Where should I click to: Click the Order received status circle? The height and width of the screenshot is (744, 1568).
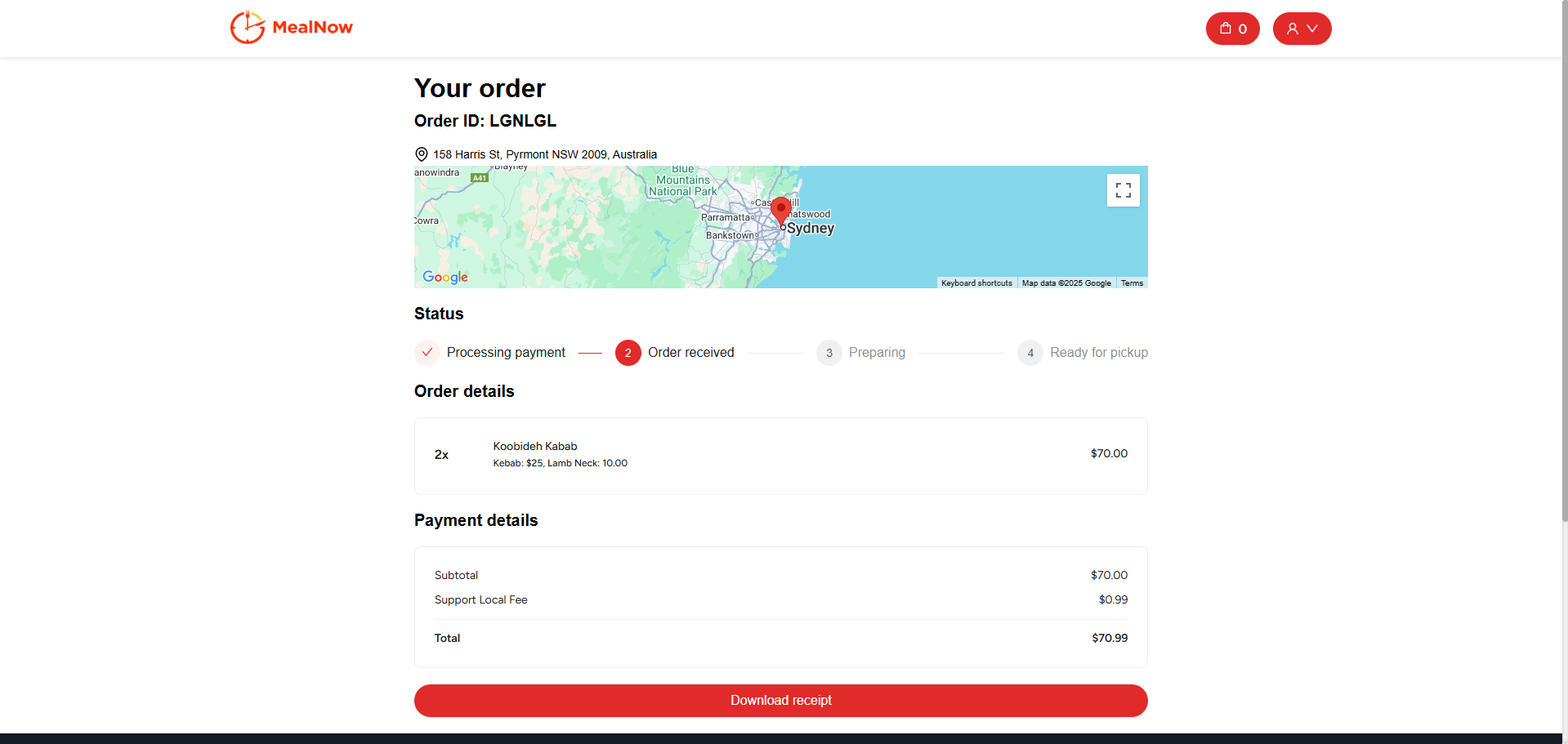[x=628, y=352]
